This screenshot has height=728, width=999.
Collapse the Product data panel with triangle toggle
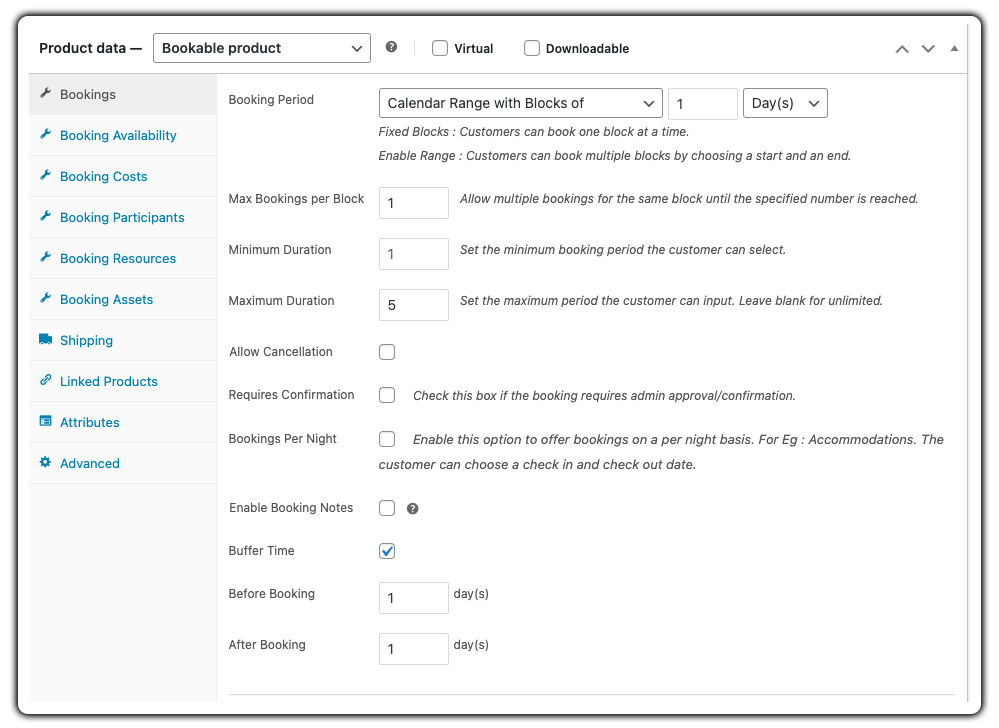point(954,48)
